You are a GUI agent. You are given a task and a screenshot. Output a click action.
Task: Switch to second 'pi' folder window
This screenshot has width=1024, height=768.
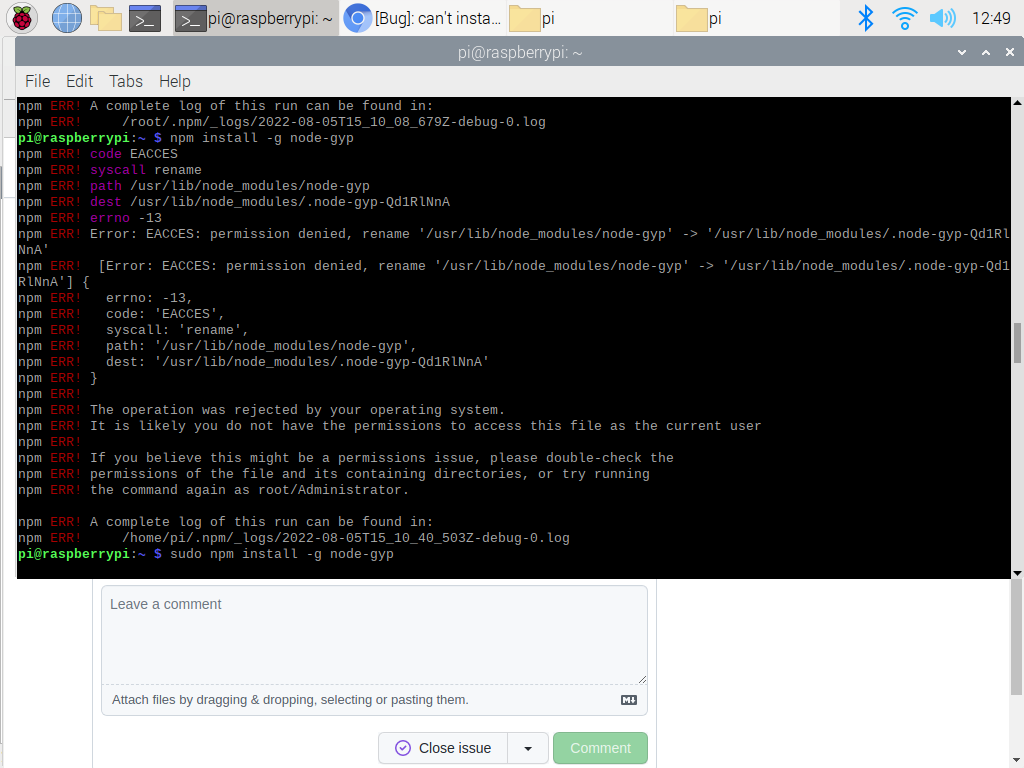point(756,18)
